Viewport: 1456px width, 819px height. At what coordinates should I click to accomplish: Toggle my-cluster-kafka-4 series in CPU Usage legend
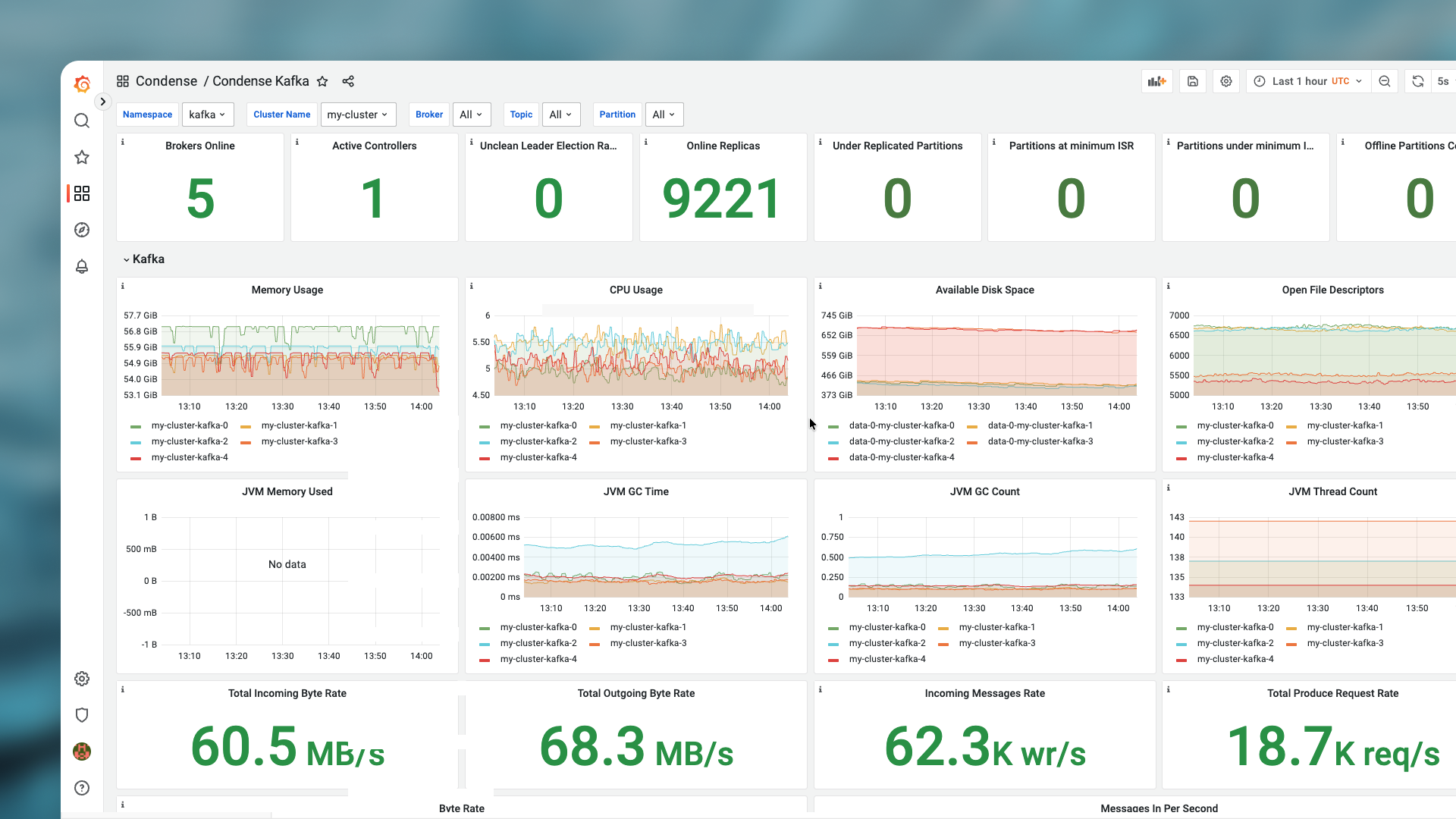point(538,457)
